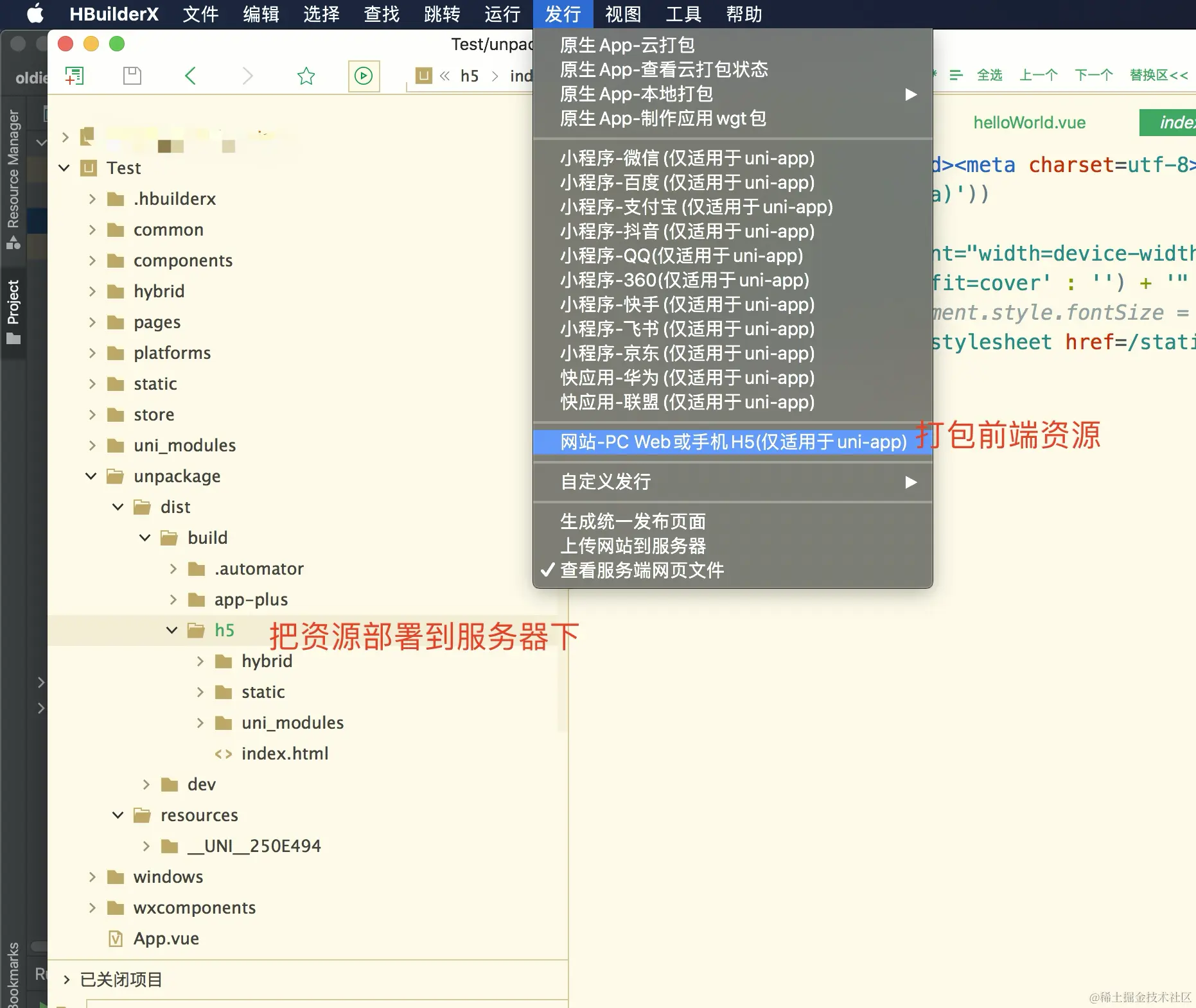
Task: Click the star bookmark icon
Action: pos(306,76)
